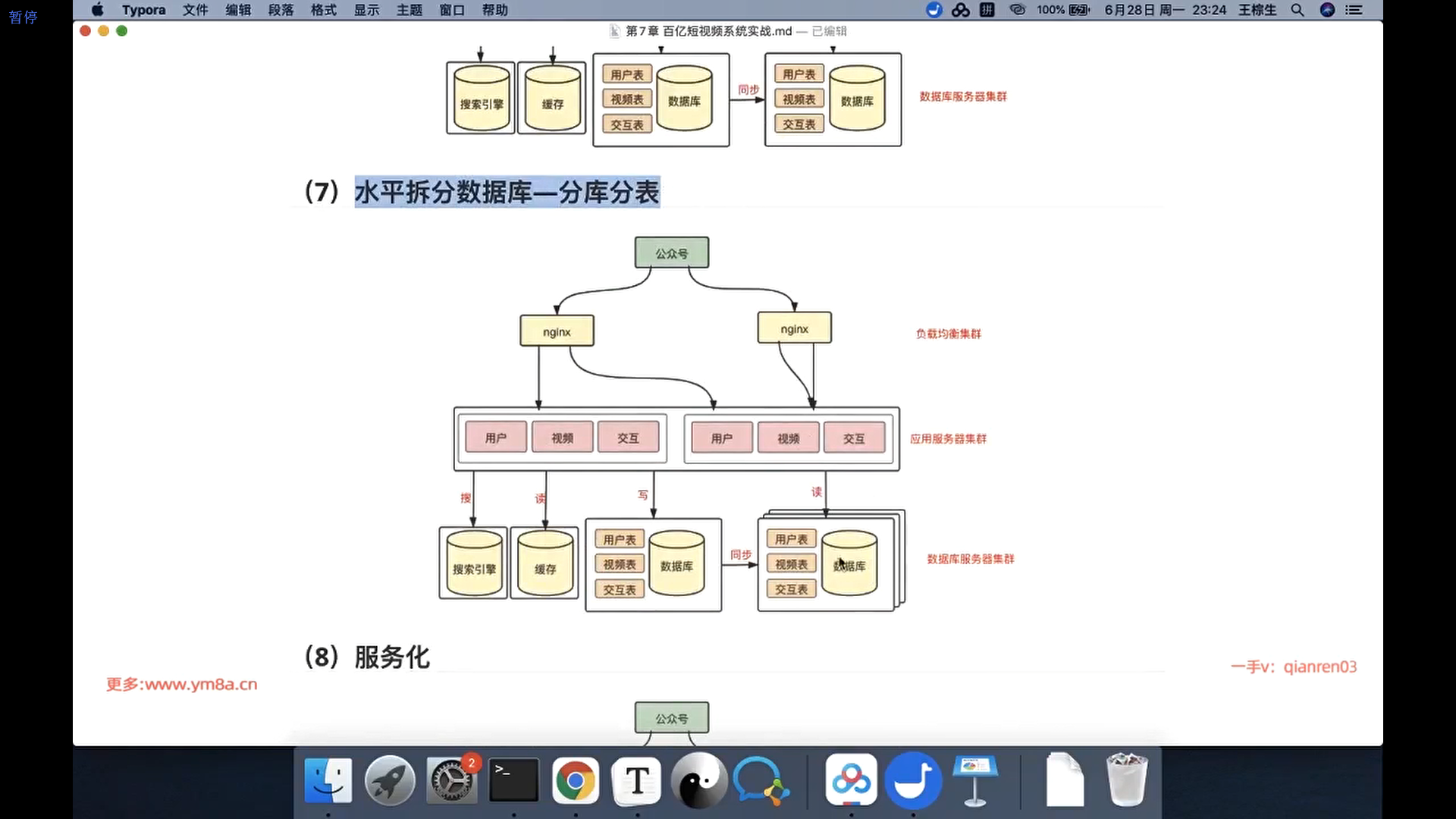The width and height of the screenshot is (1456, 819).
Task: Open Google Chrome from the dock
Action: click(576, 780)
